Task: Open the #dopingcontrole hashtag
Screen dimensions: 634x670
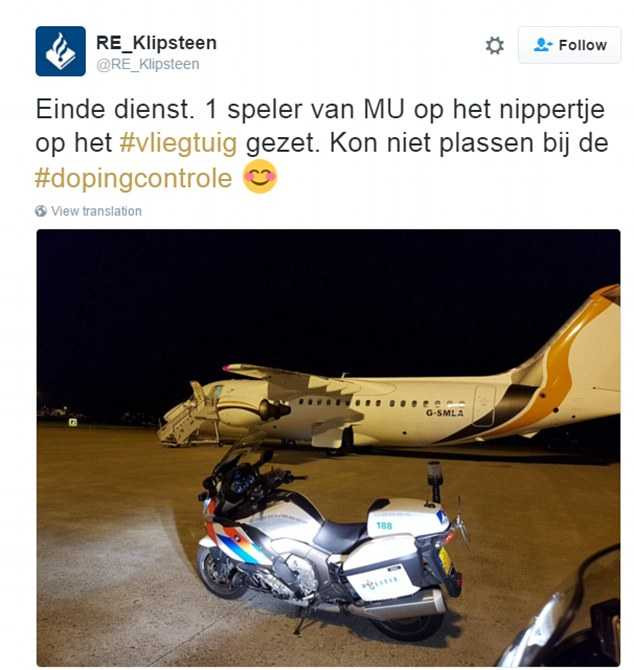Action: tap(134, 178)
